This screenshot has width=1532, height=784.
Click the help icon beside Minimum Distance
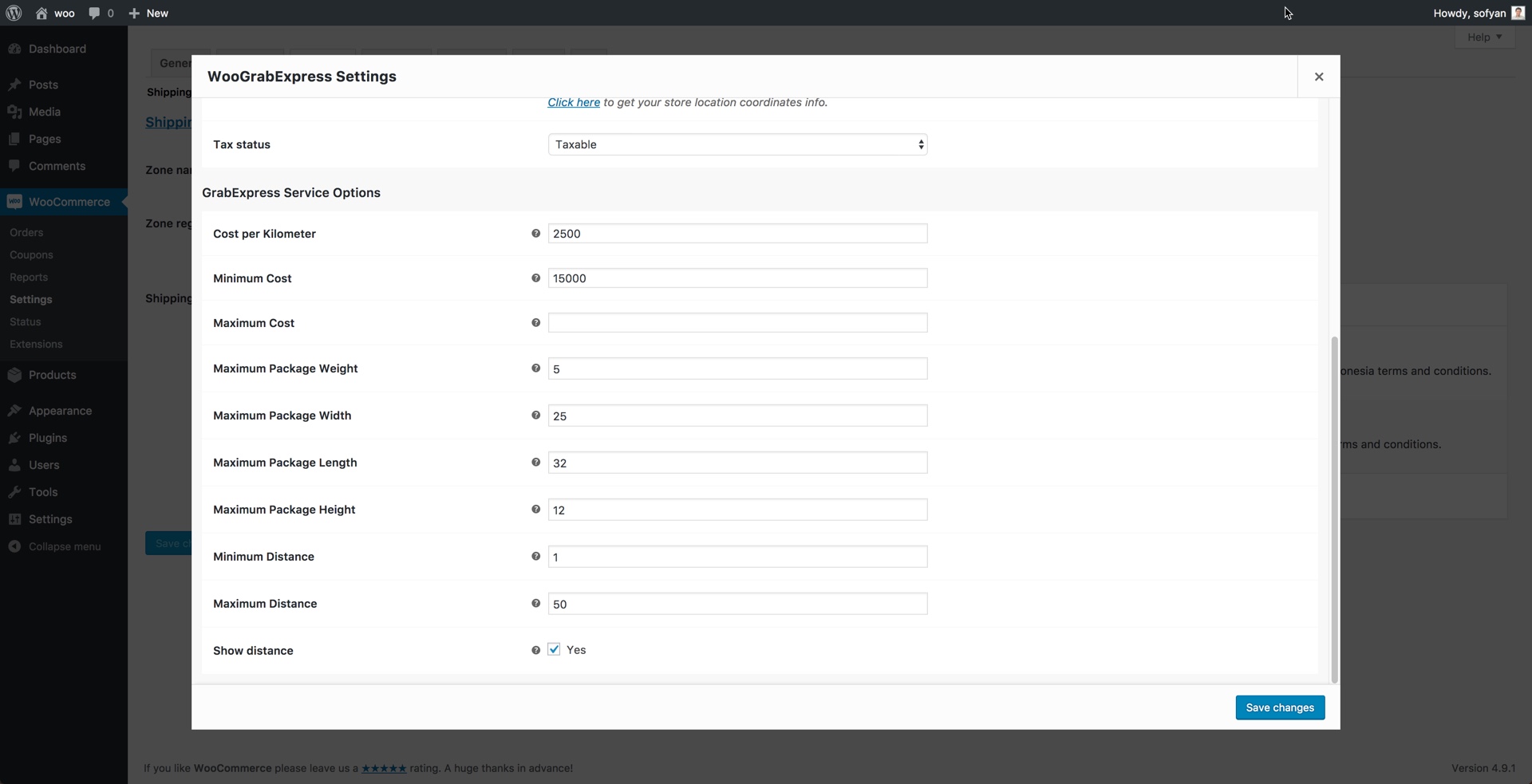tap(536, 557)
